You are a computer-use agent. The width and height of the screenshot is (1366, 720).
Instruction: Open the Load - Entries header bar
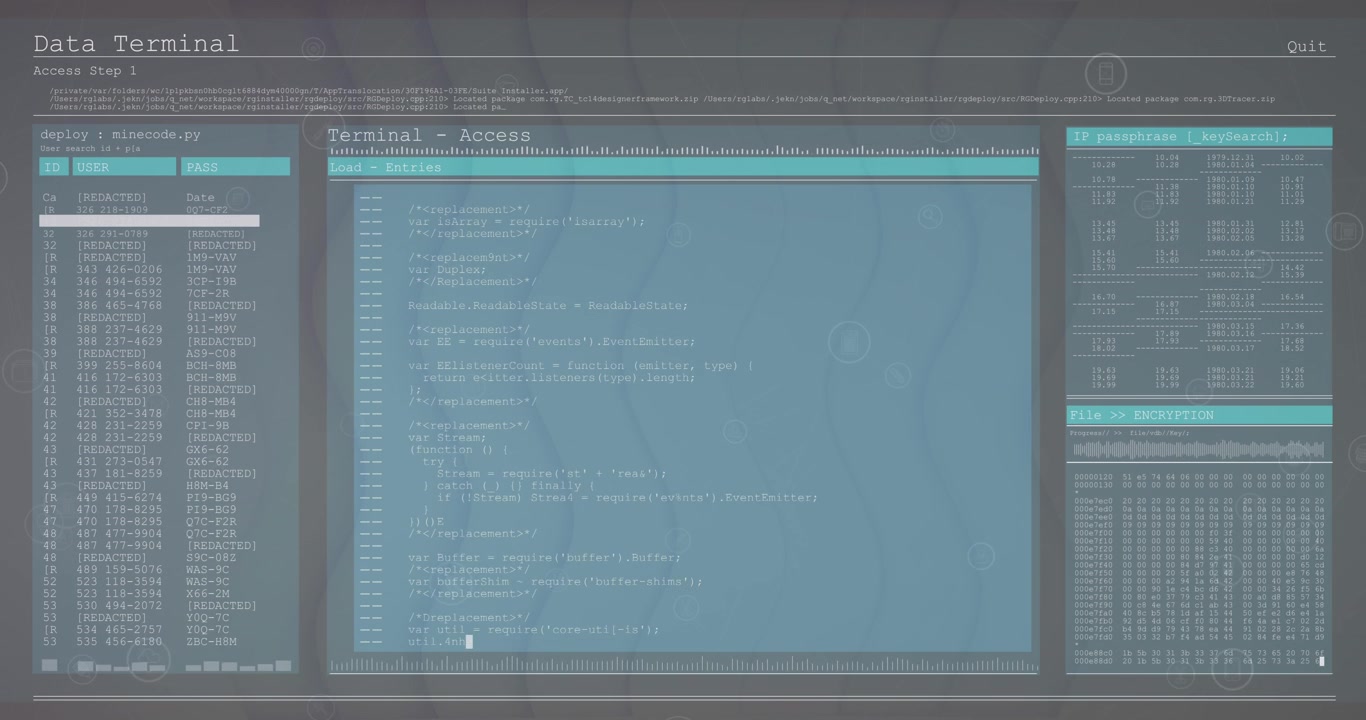683,167
